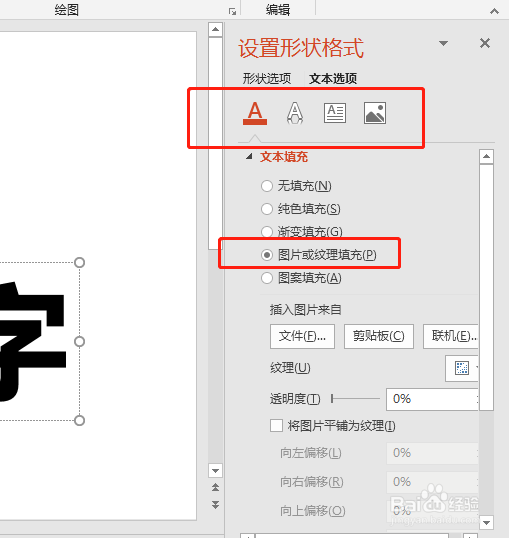Screen dimensions: 509x538
Task: Click the slide scrollbar down arrow
Action: (x=215, y=470)
